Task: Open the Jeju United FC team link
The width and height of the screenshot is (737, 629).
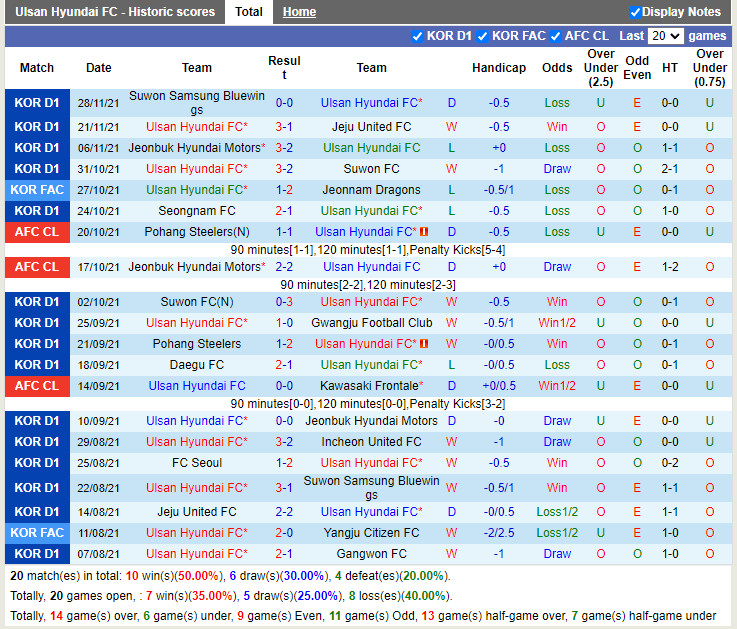Action: click(371, 127)
